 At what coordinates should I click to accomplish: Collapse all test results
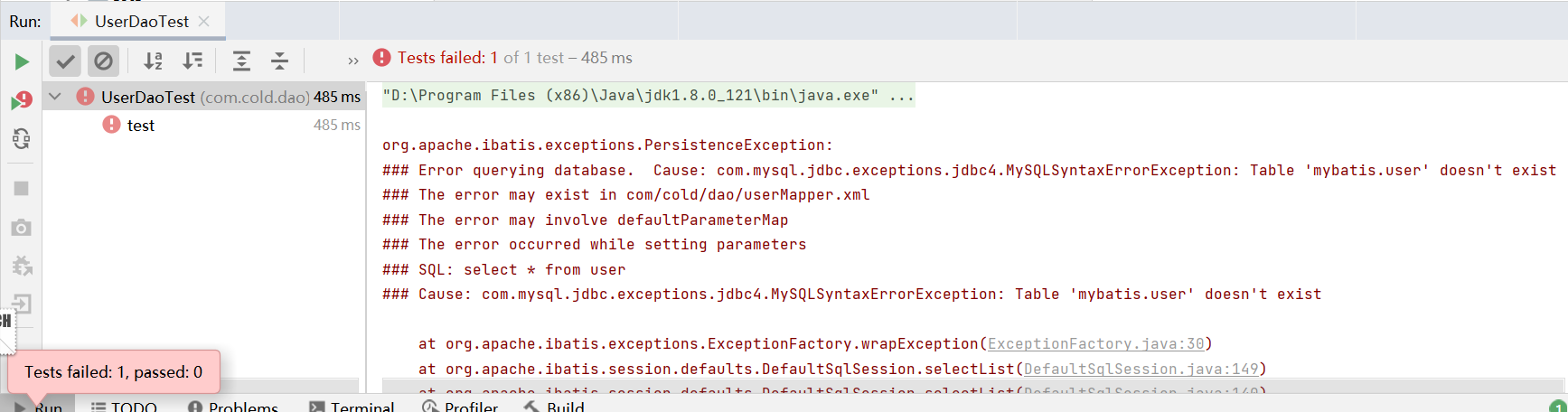[x=280, y=61]
